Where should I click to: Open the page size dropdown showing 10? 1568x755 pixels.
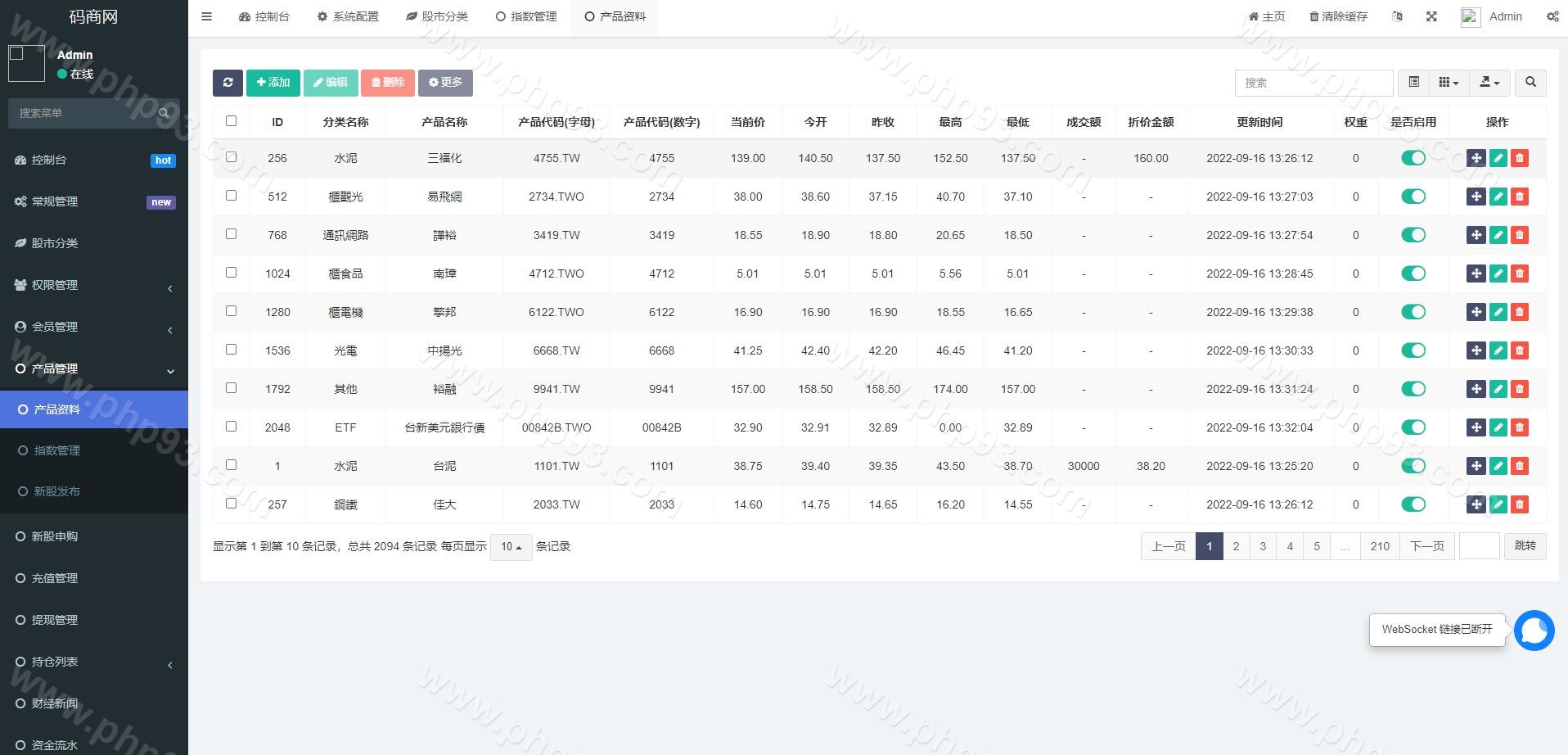click(x=511, y=547)
